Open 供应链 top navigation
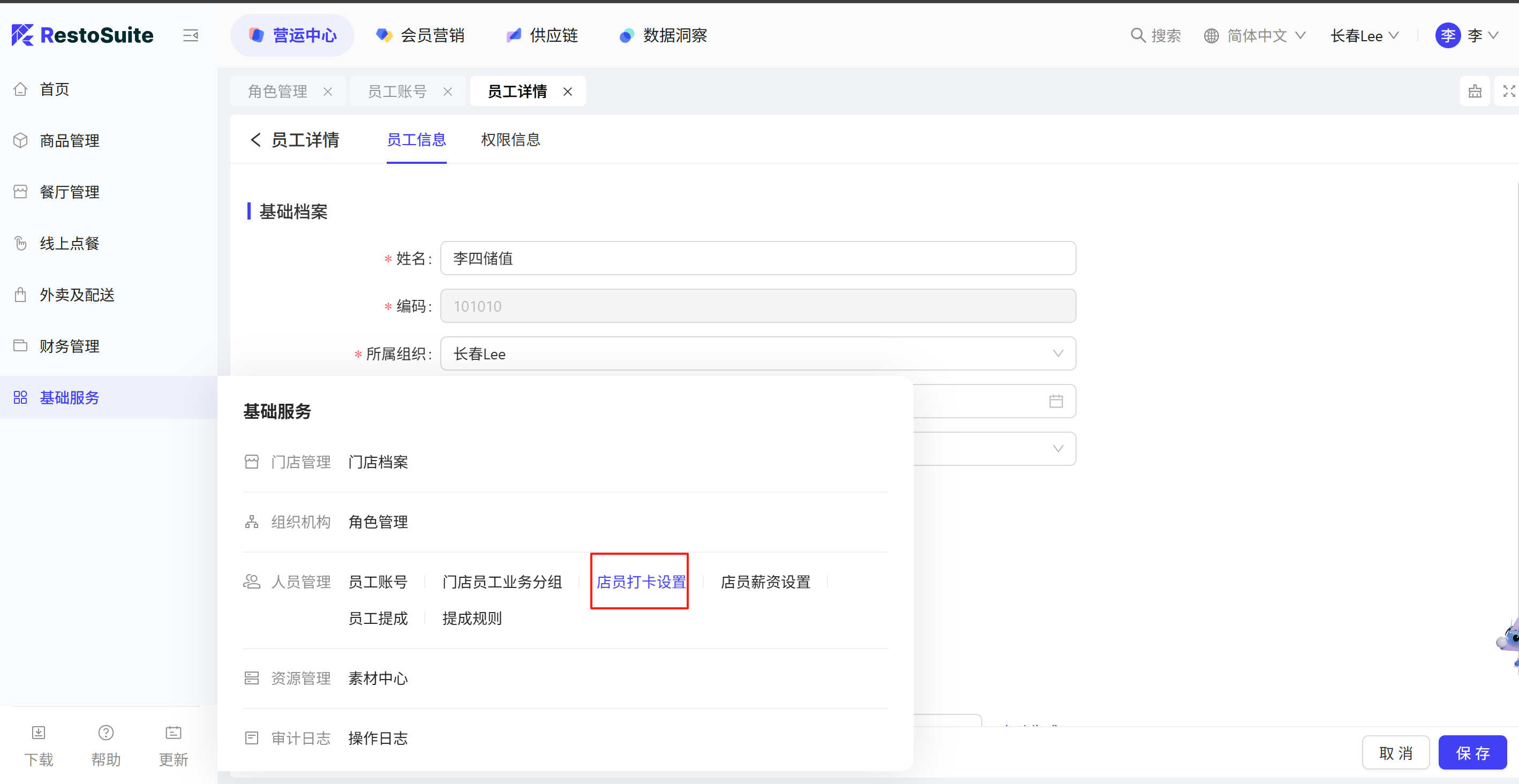This screenshot has width=1519, height=784. click(543, 35)
